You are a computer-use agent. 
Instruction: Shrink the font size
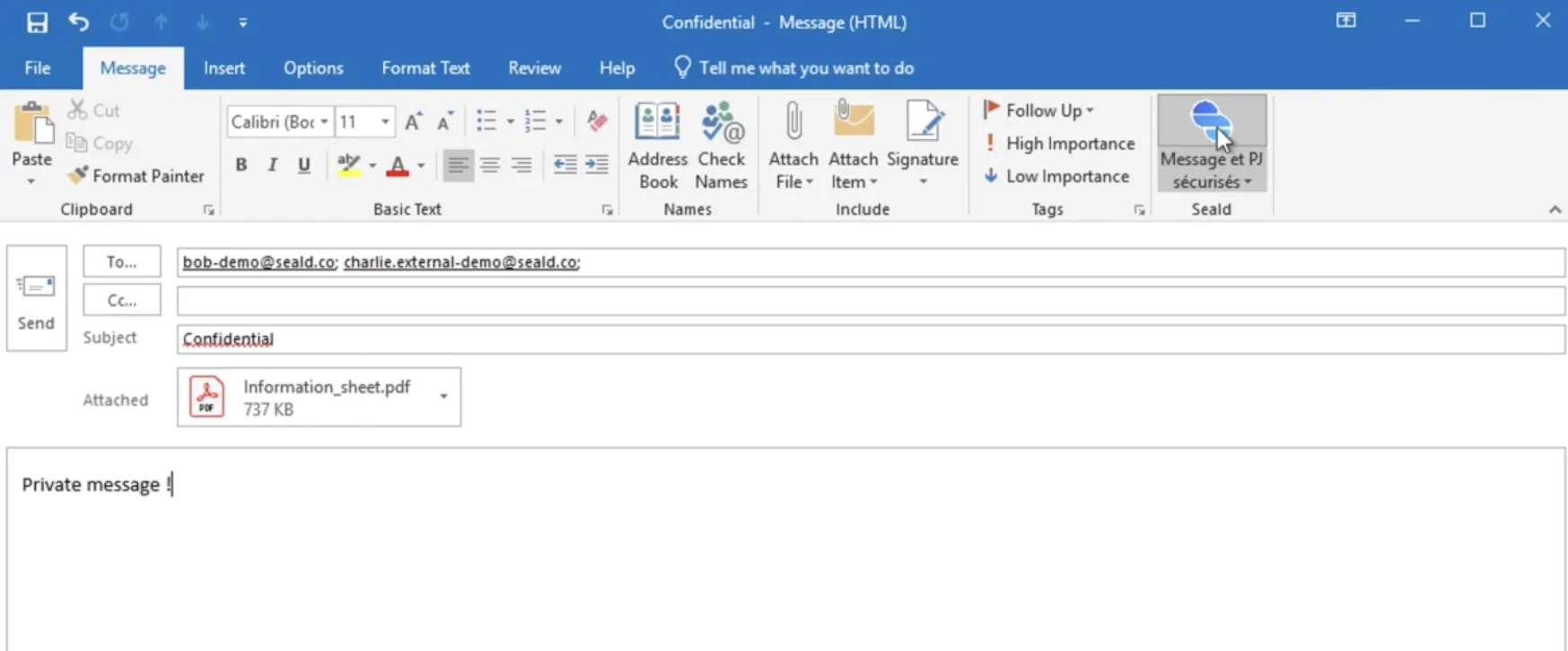point(445,122)
